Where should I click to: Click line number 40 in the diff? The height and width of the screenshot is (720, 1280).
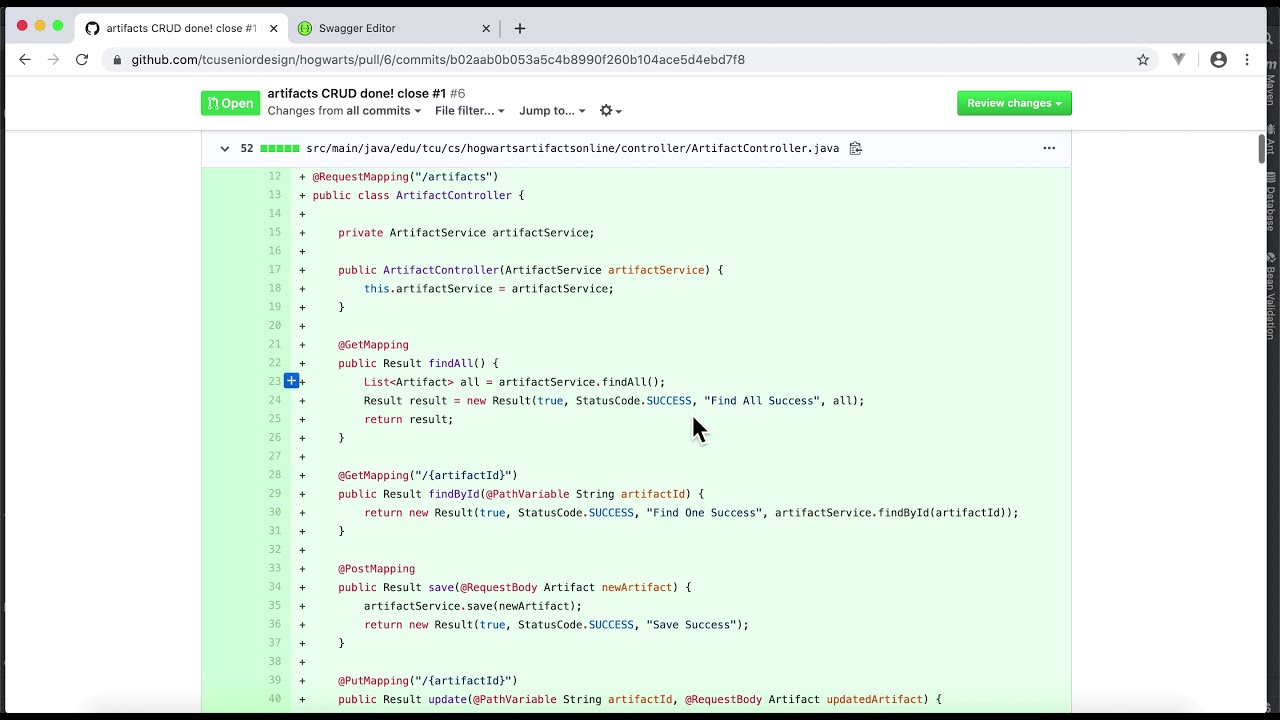point(274,699)
